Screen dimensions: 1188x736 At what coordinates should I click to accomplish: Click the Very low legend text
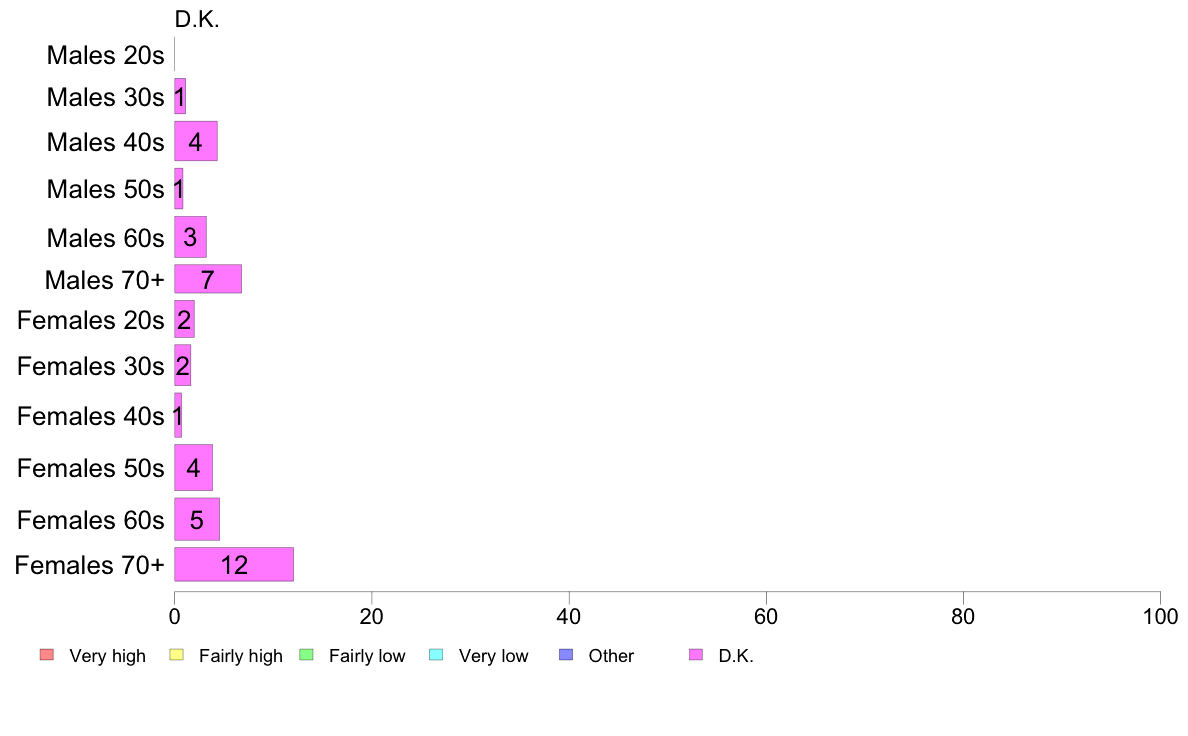[493, 656]
